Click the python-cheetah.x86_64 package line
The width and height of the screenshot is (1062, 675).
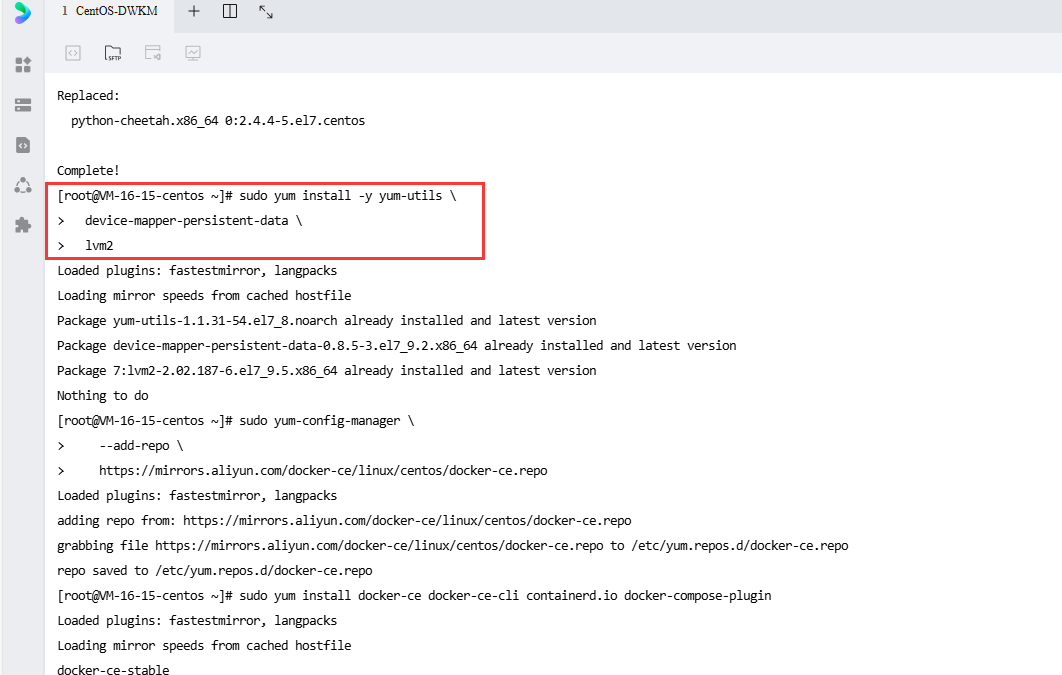pyautogui.click(x=218, y=121)
